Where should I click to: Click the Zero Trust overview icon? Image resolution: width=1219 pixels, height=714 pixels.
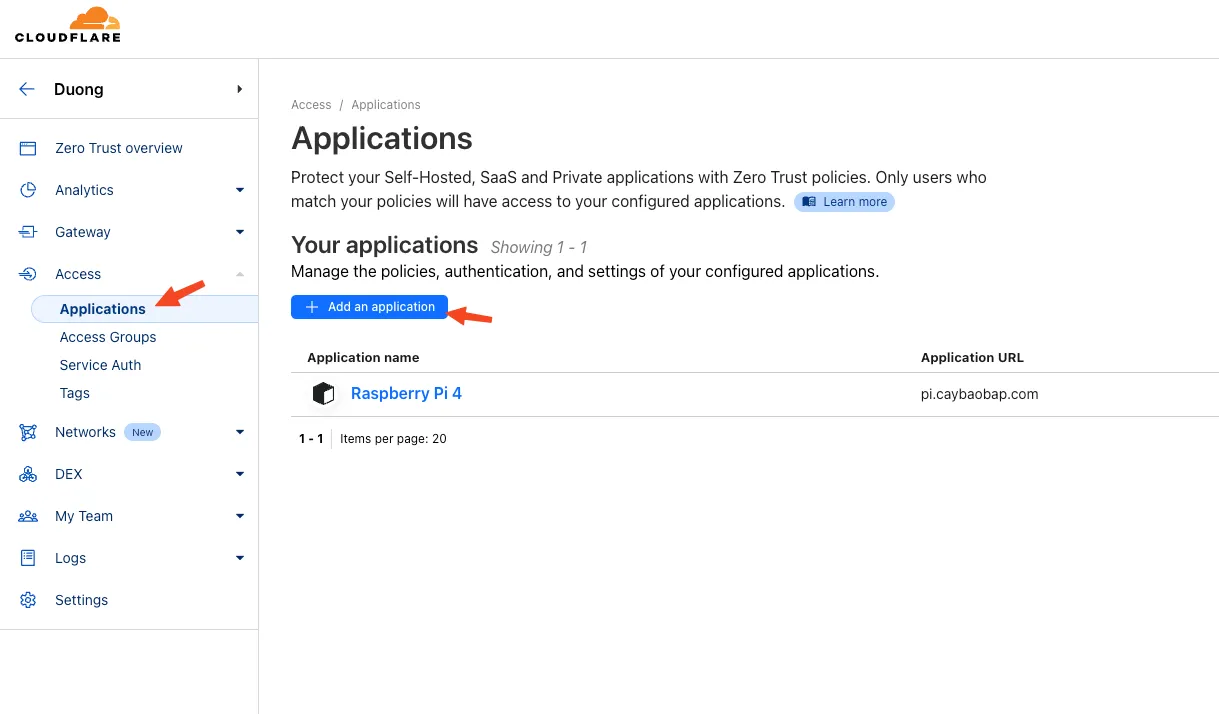27,147
